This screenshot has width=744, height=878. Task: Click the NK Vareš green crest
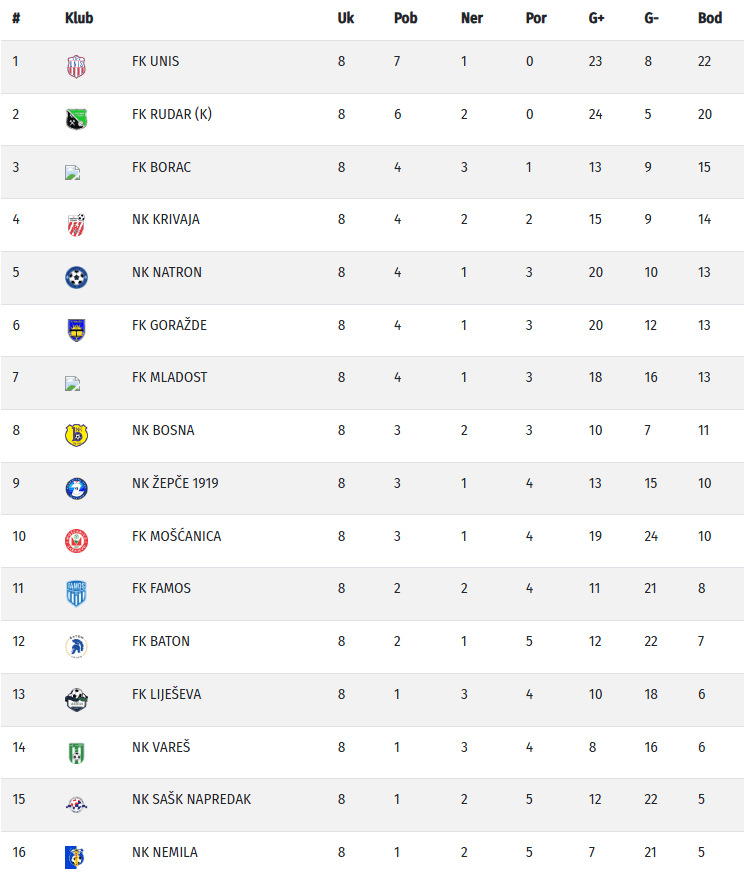click(x=77, y=752)
